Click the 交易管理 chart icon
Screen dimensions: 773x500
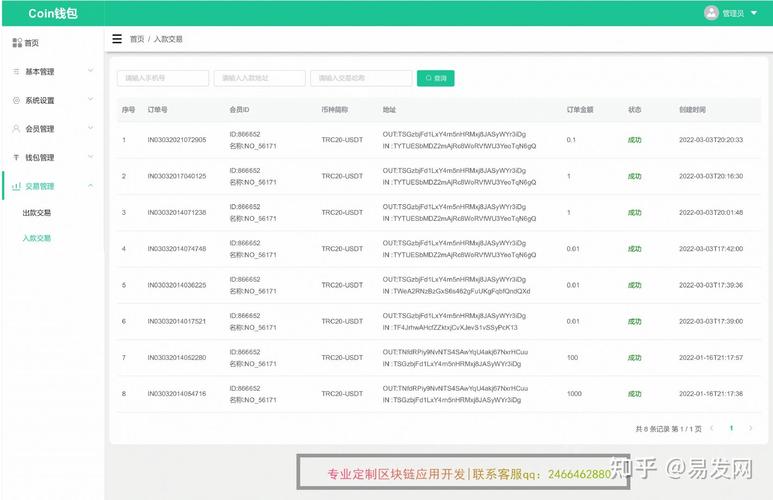[16, 186]
